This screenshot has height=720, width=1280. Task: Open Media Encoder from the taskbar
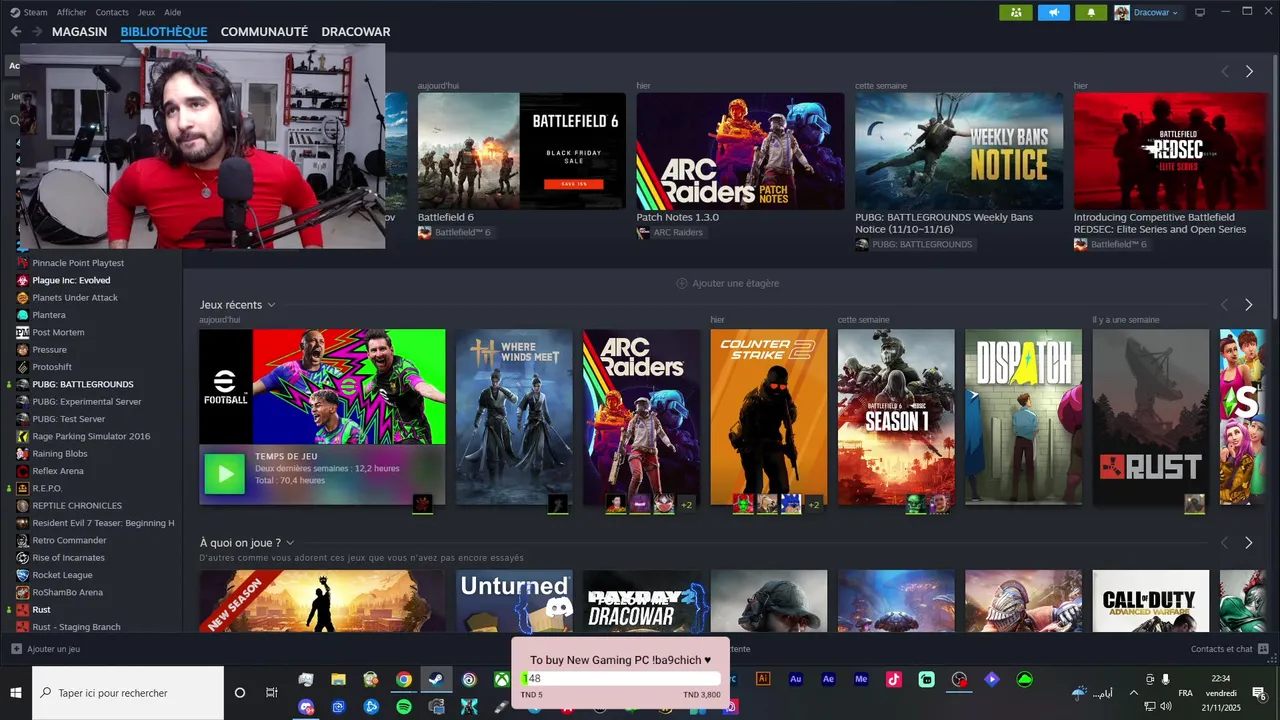(x=861, y=679)
